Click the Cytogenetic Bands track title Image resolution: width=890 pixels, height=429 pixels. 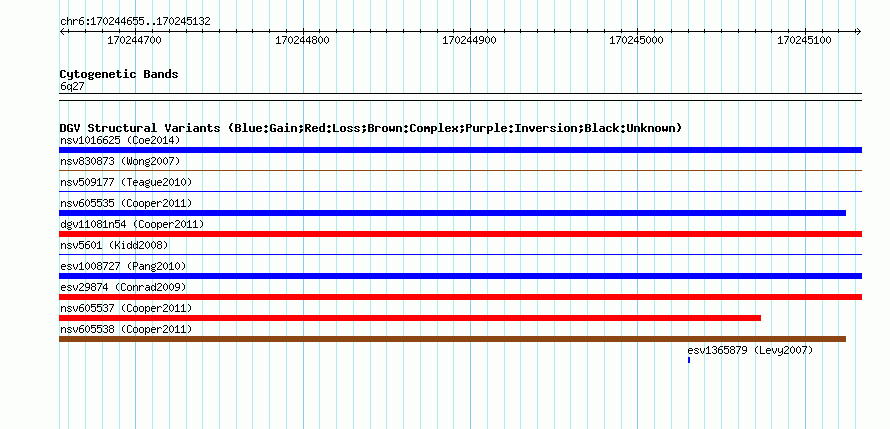[119, 74]
